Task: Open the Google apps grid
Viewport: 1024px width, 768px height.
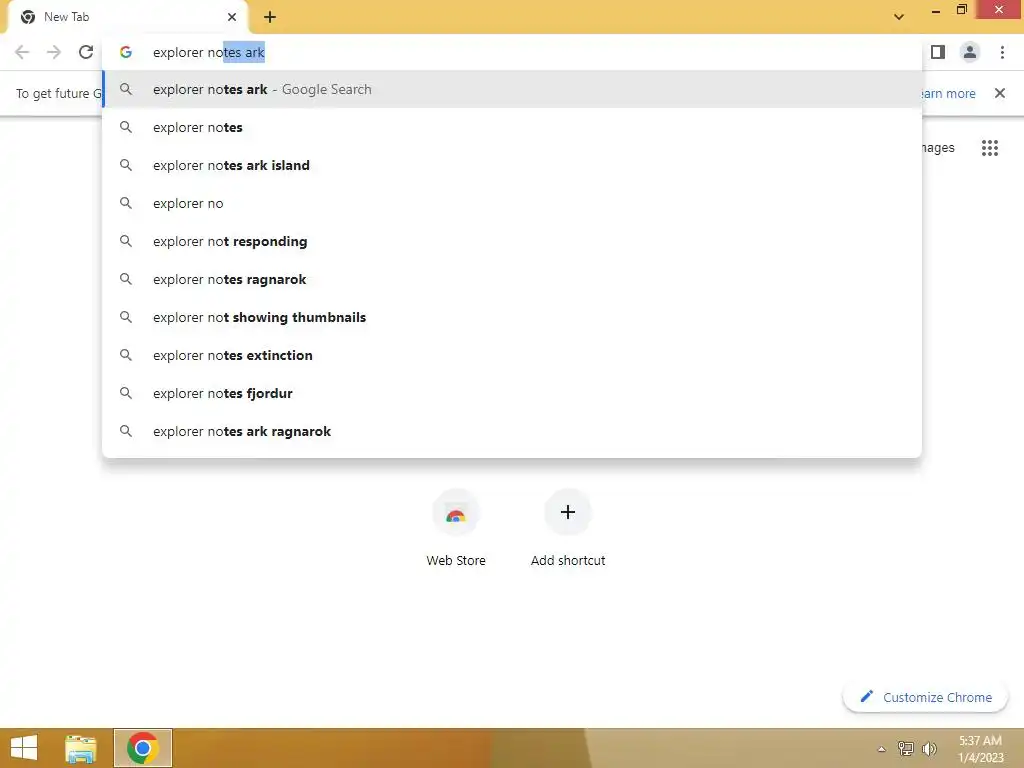Action: pos(989,148)
